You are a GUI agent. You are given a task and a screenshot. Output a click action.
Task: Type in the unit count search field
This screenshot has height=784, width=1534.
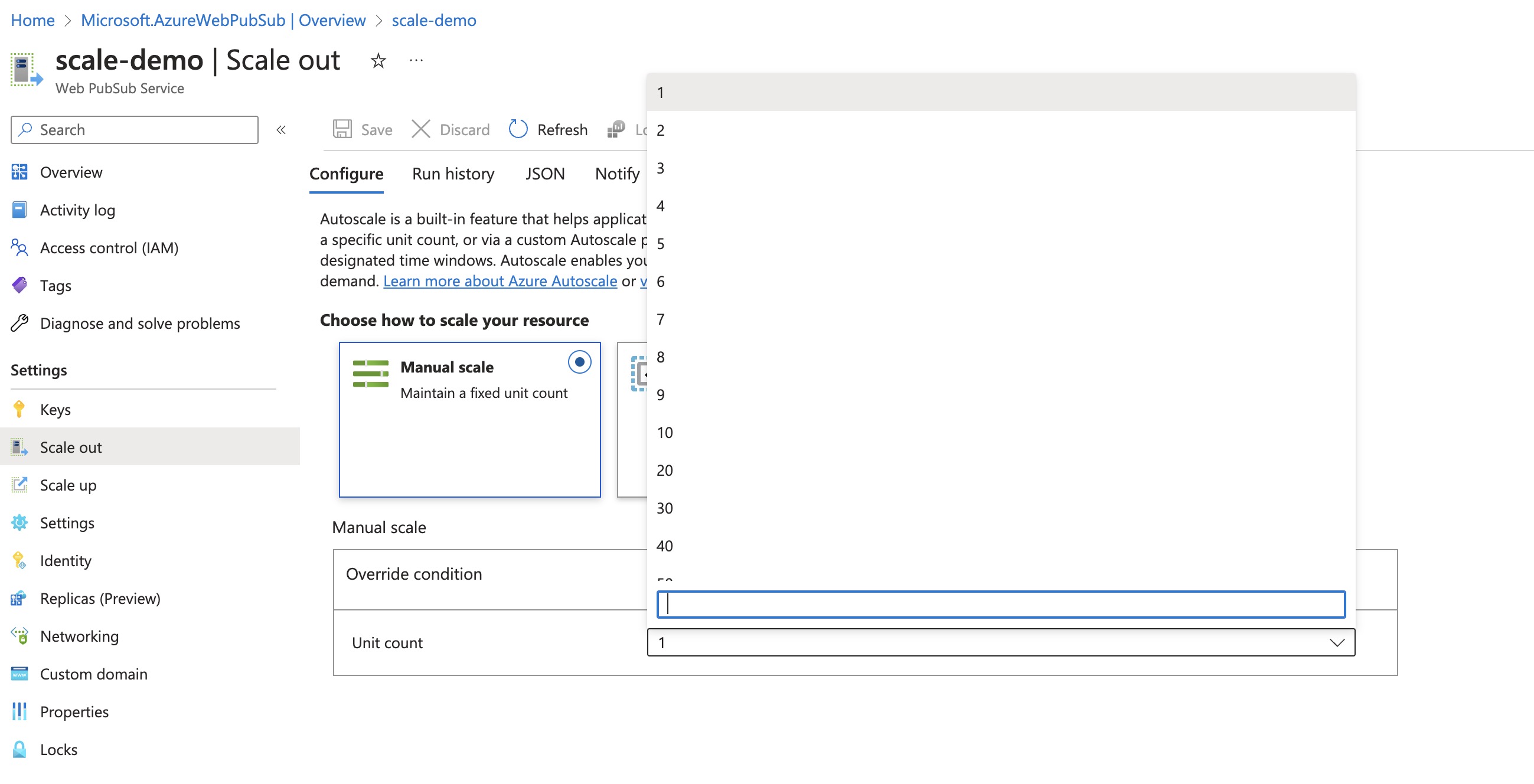(1000, 604)
